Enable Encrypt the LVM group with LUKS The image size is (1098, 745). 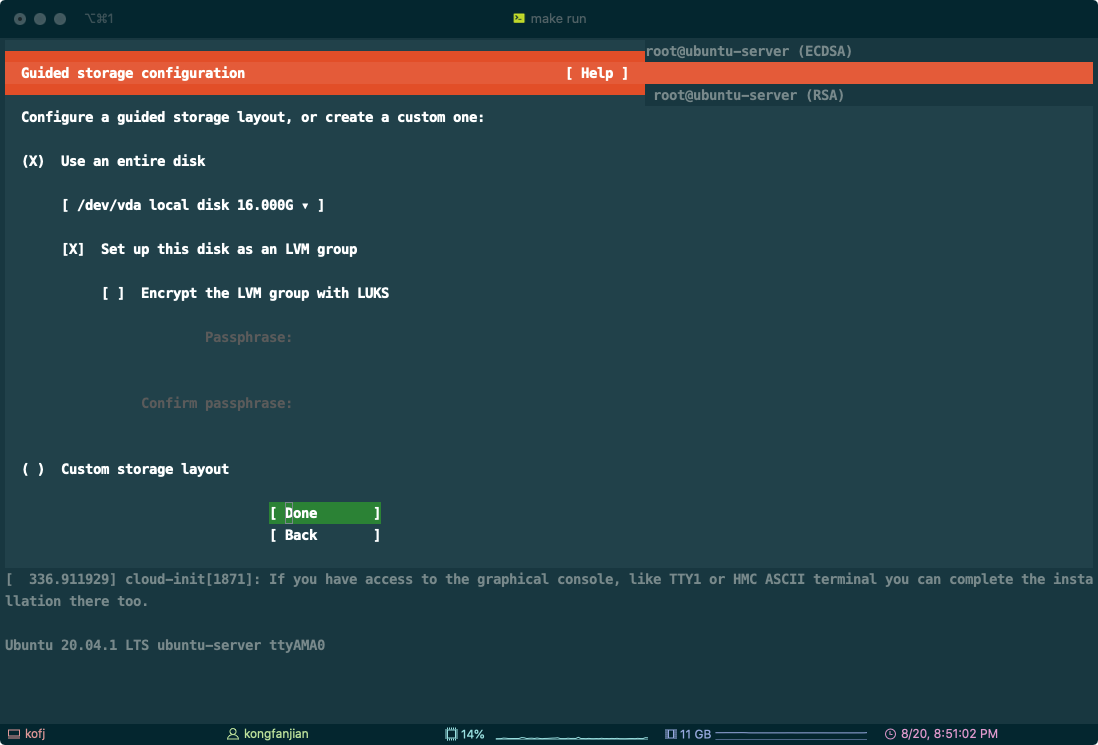[113, 293]
